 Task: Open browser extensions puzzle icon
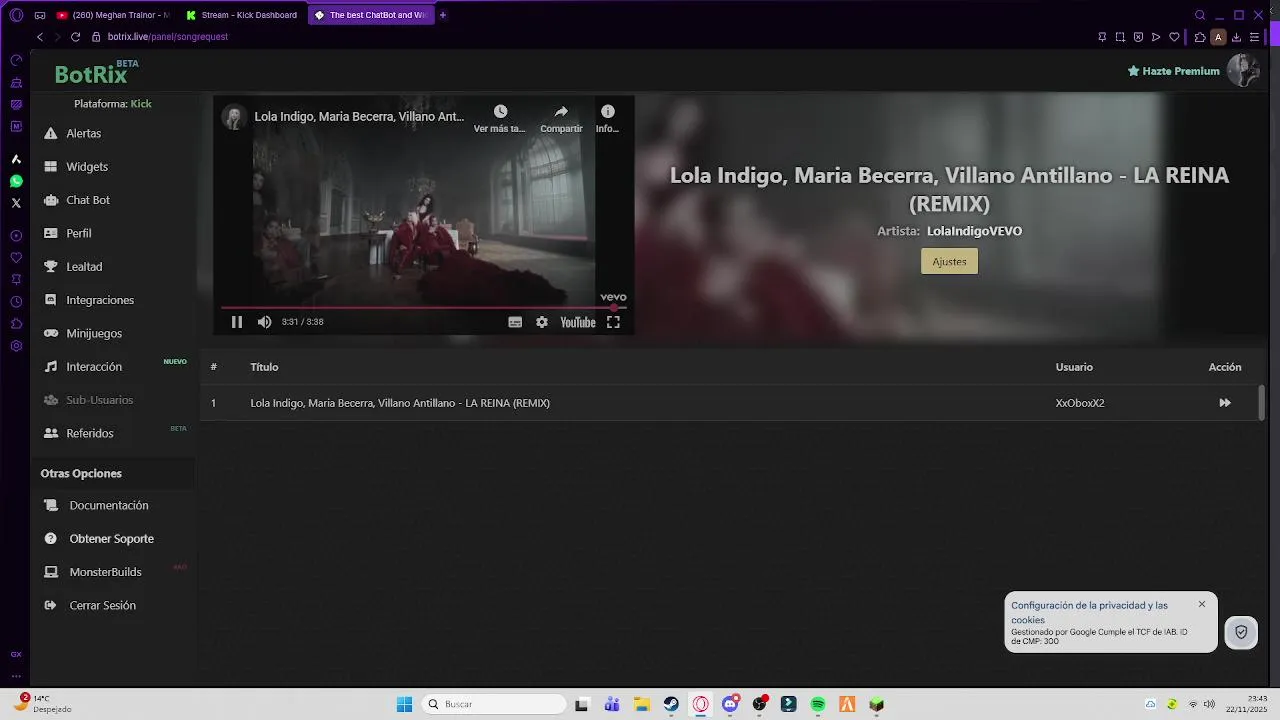pos(1200,37)
